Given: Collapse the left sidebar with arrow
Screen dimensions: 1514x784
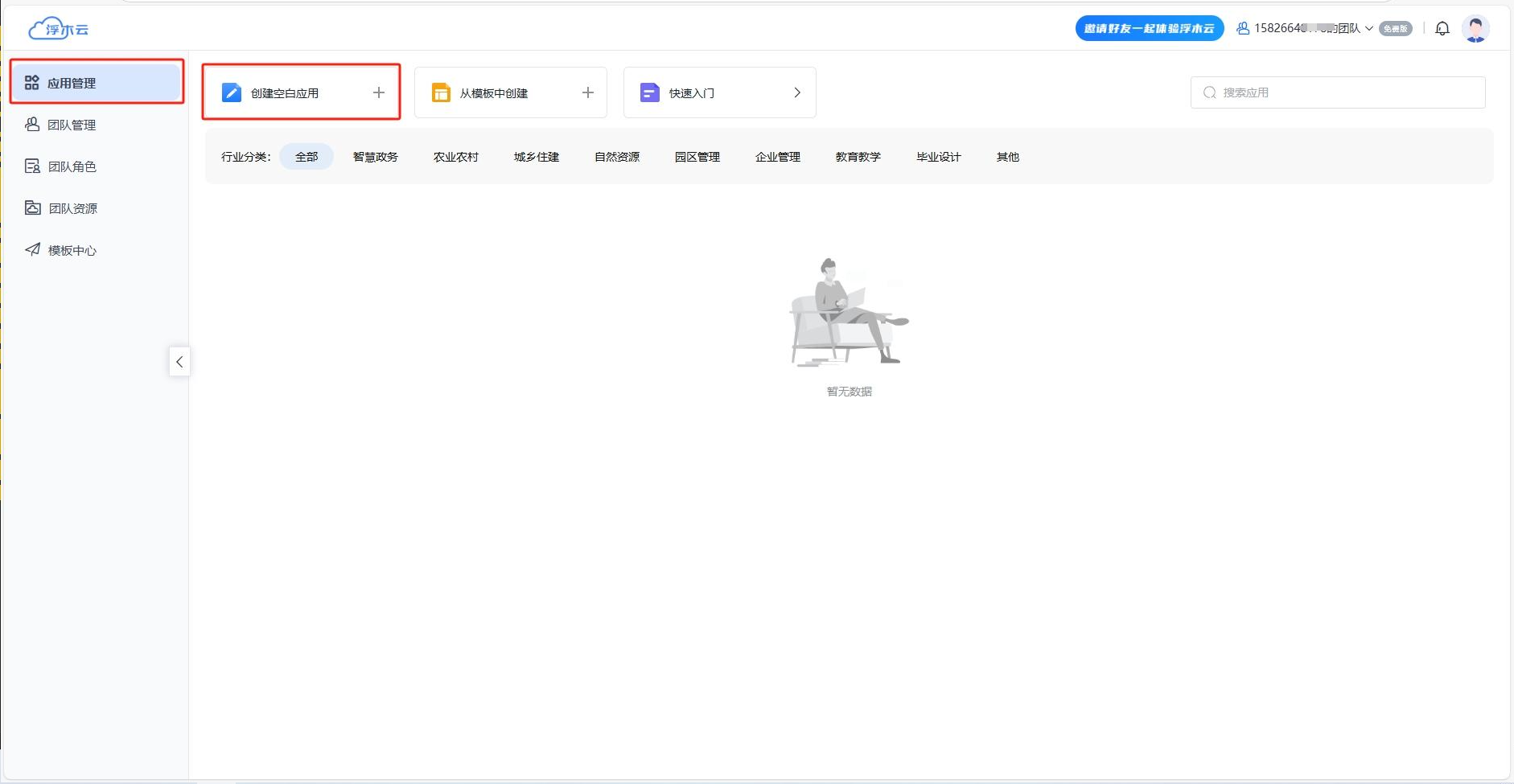Looking at the screenshot, I should coord(179,362).
